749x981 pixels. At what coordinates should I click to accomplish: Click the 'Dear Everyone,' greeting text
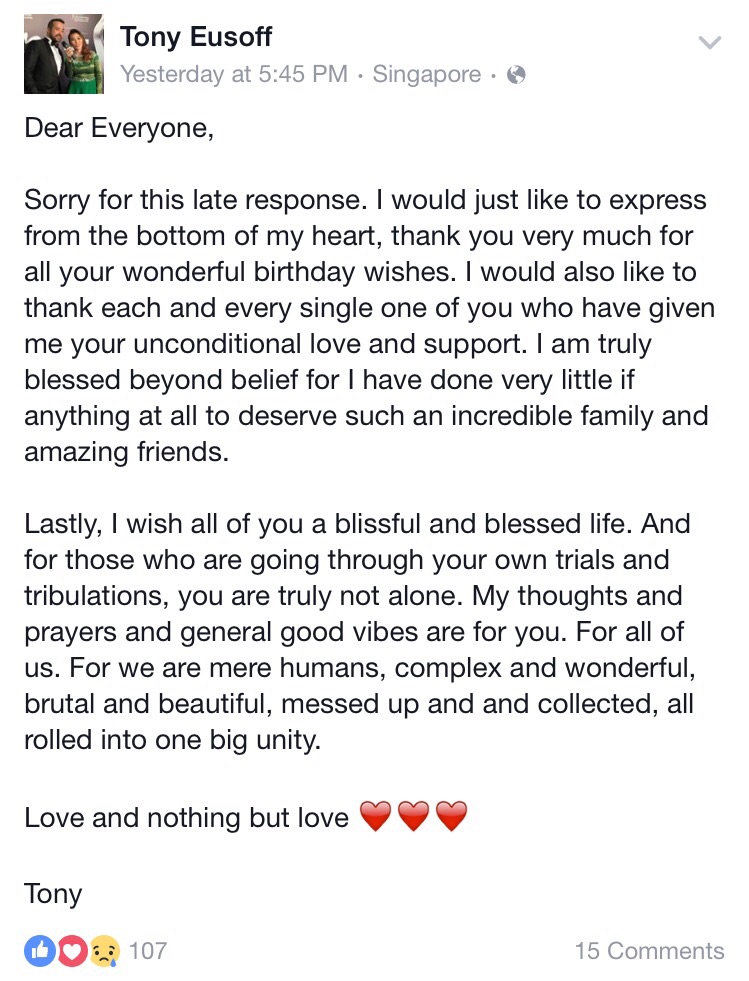(x=119, y=128)
